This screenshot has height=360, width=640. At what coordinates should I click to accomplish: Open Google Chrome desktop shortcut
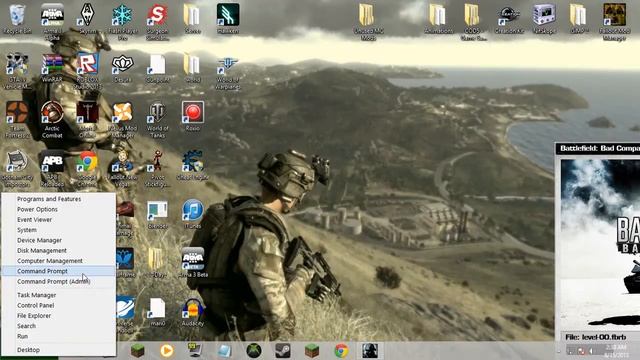[87, 168]
